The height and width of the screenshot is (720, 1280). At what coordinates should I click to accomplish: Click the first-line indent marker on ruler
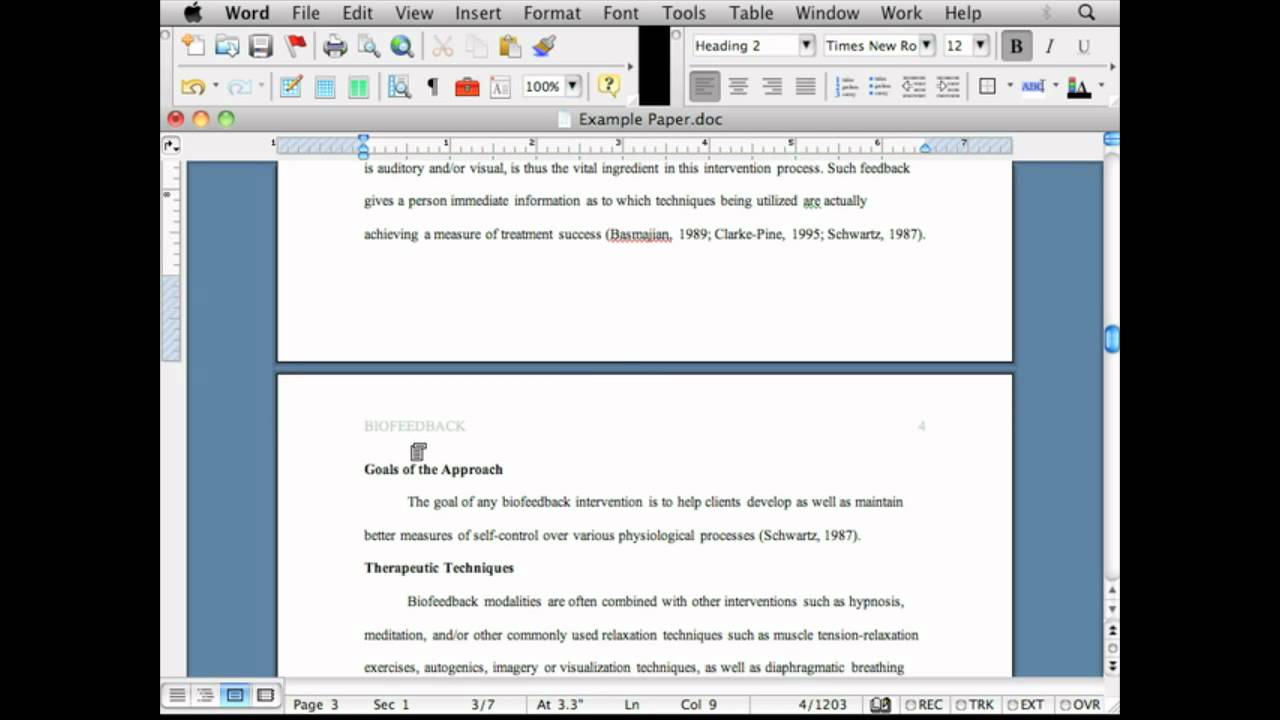(363, 140)
